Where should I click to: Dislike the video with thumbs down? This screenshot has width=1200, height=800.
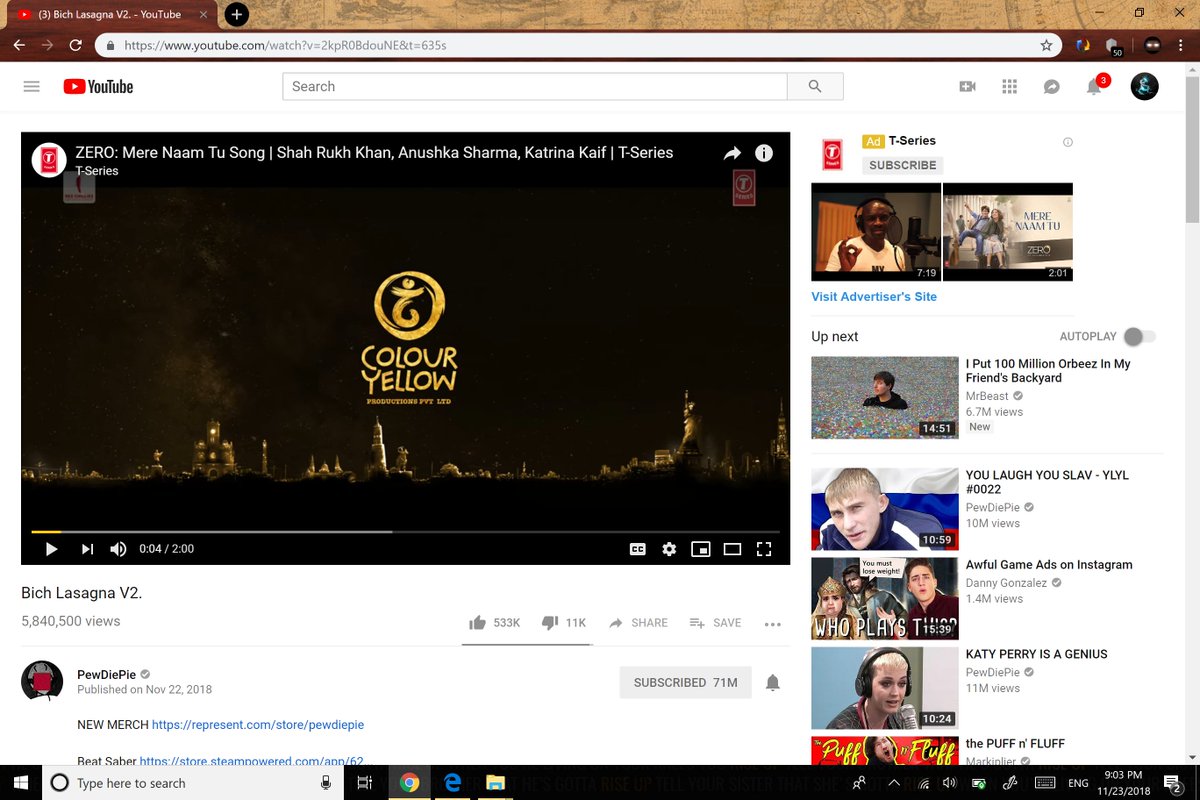[x=563, y=623]
